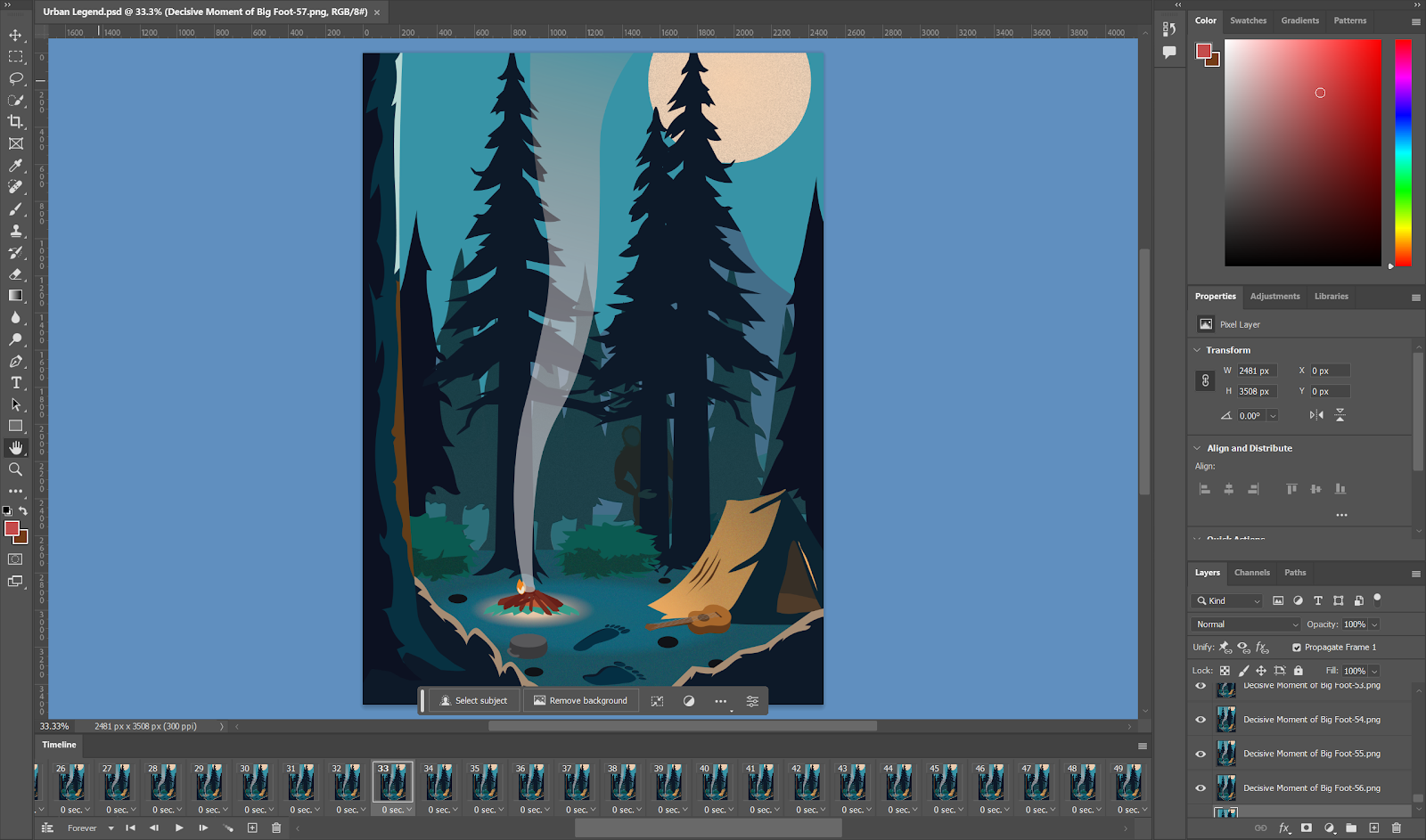Select the Spot Healing Brush tool
The width and height of the screenshot is (1426, 840).
(x=15, y=187)
